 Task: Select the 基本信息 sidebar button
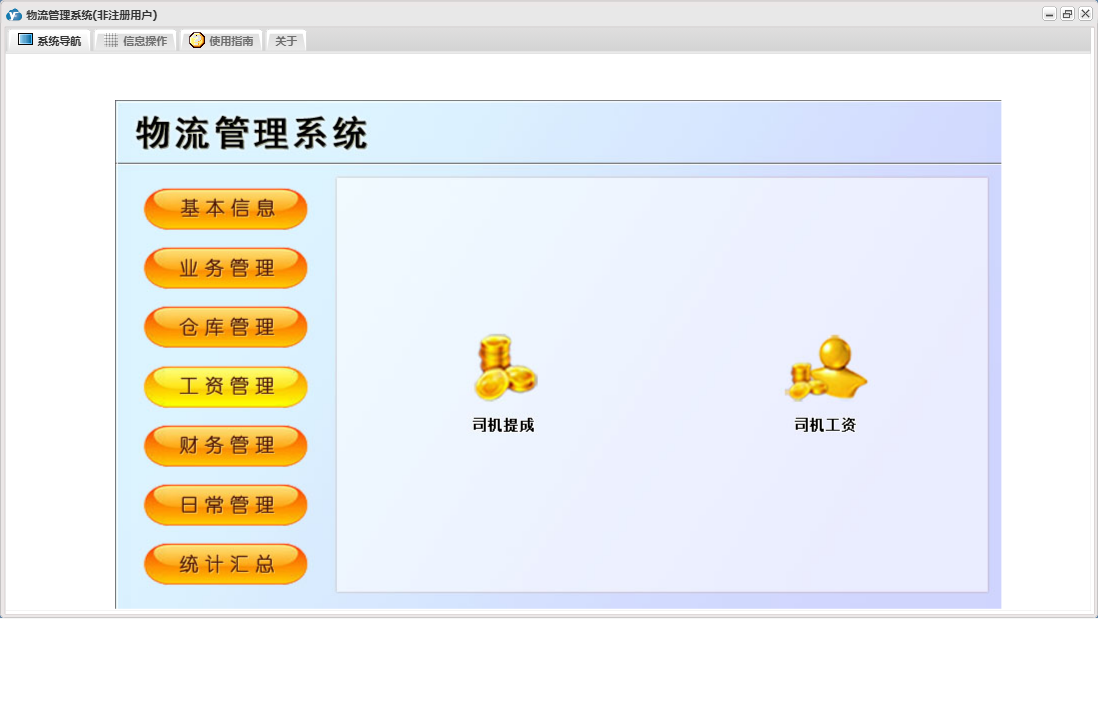[226, 209]
